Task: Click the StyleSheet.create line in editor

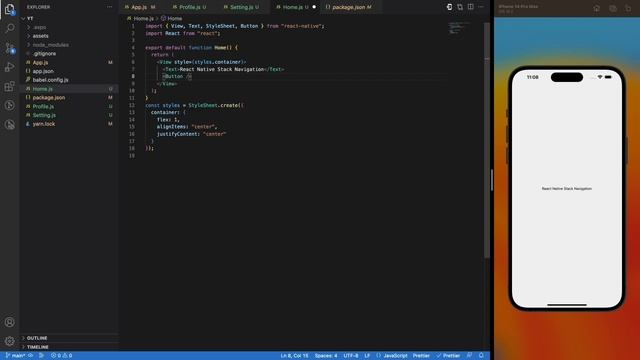Action: click(194, 105)
